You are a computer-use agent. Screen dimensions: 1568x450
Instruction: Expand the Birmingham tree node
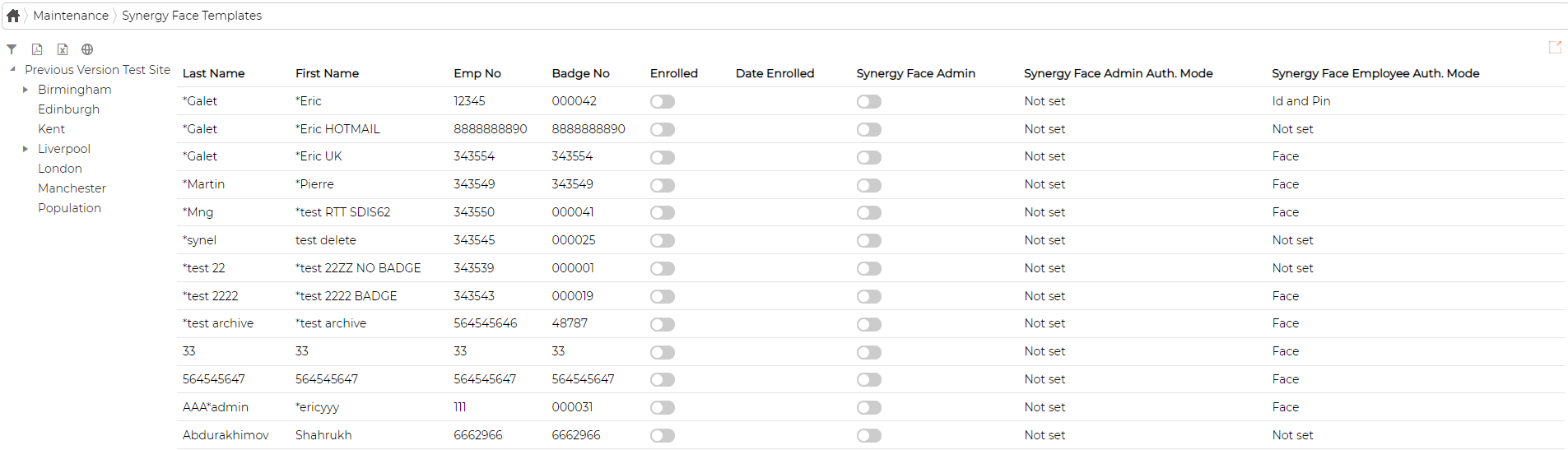26,90
